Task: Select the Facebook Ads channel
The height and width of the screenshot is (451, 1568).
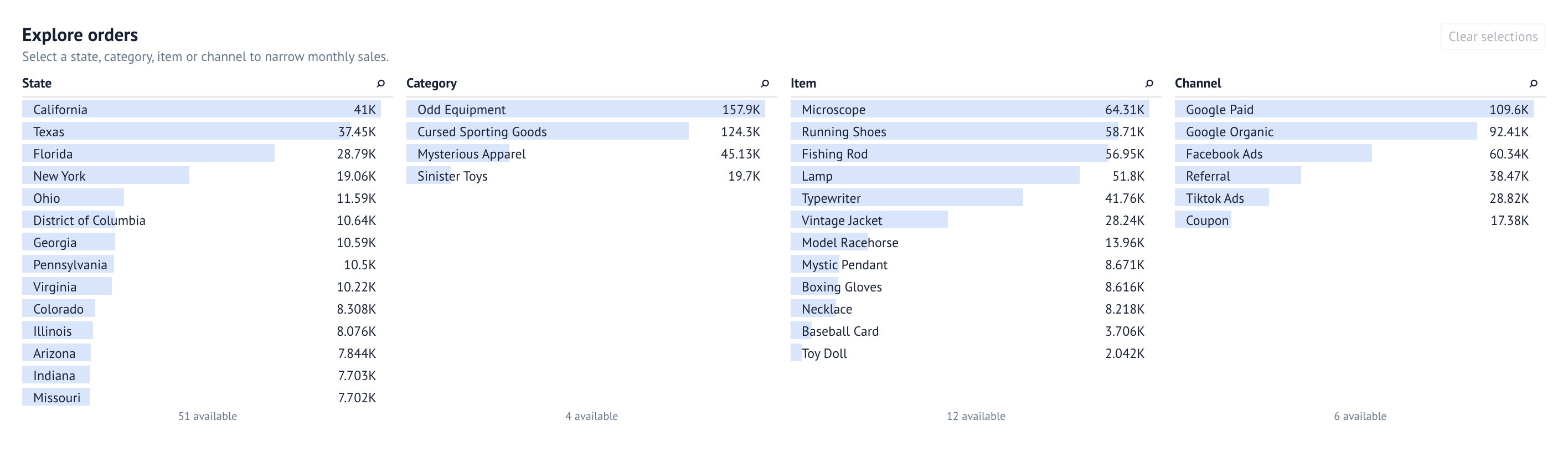Action: coord(1354,154)
